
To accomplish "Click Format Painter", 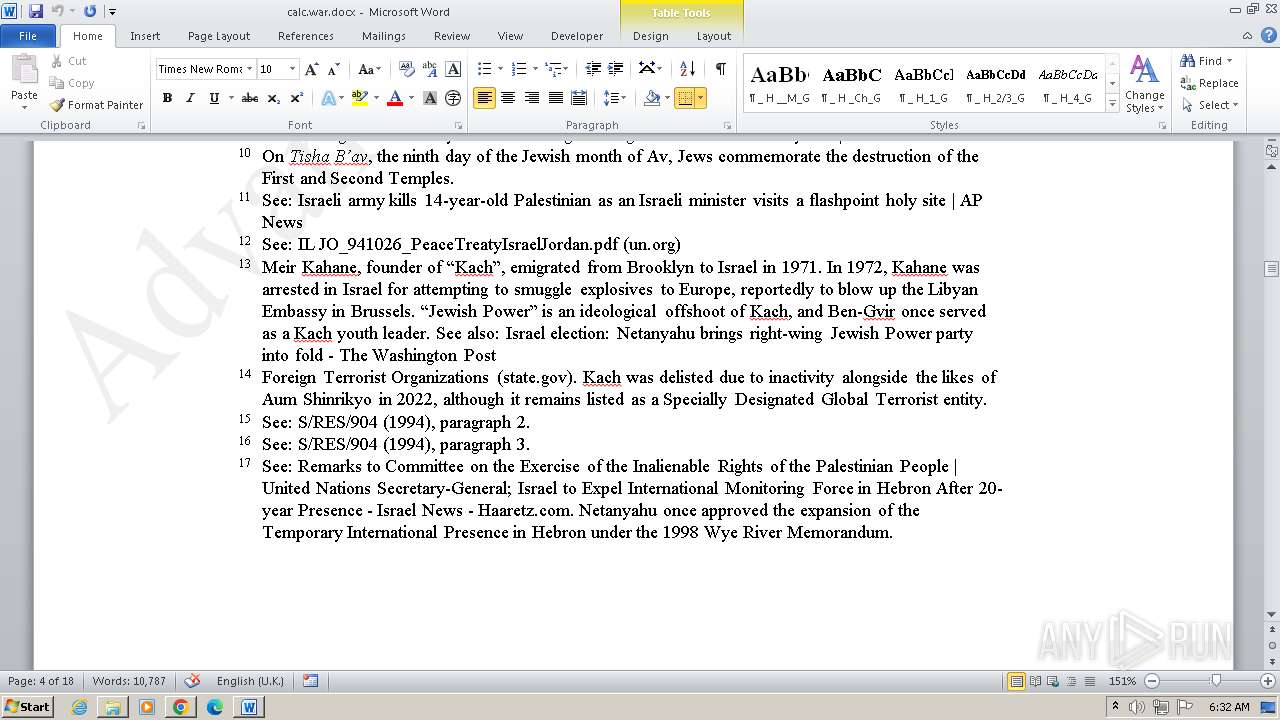I will point(96,105).
